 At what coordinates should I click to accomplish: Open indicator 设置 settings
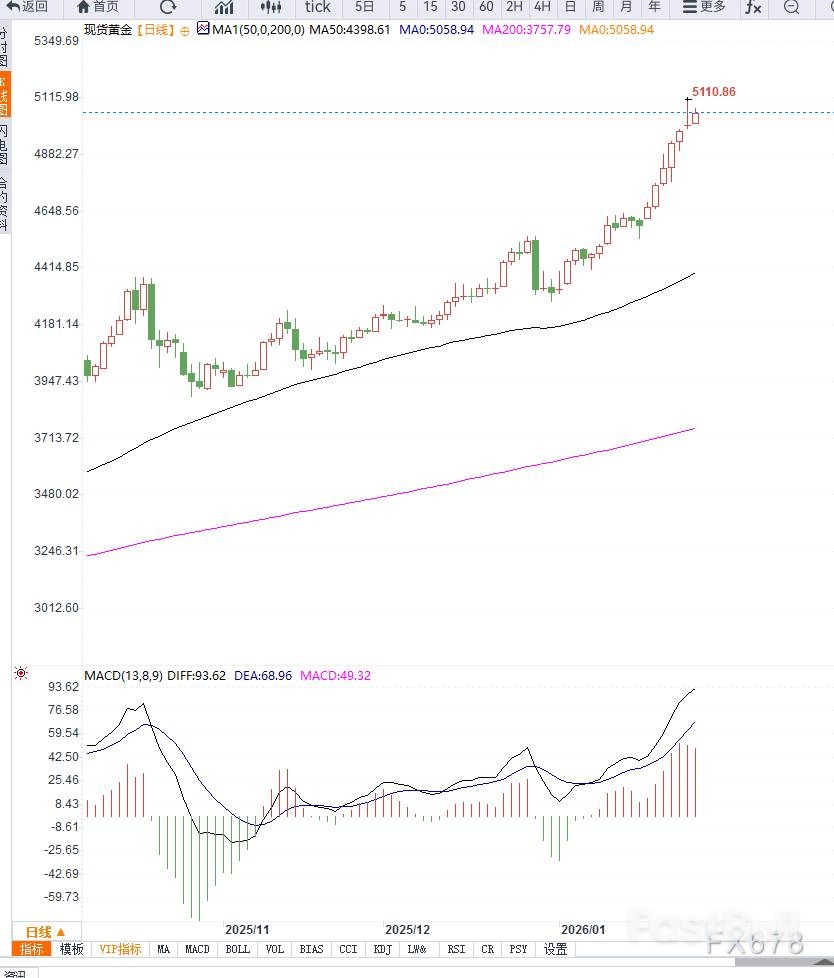coord(555,949)
